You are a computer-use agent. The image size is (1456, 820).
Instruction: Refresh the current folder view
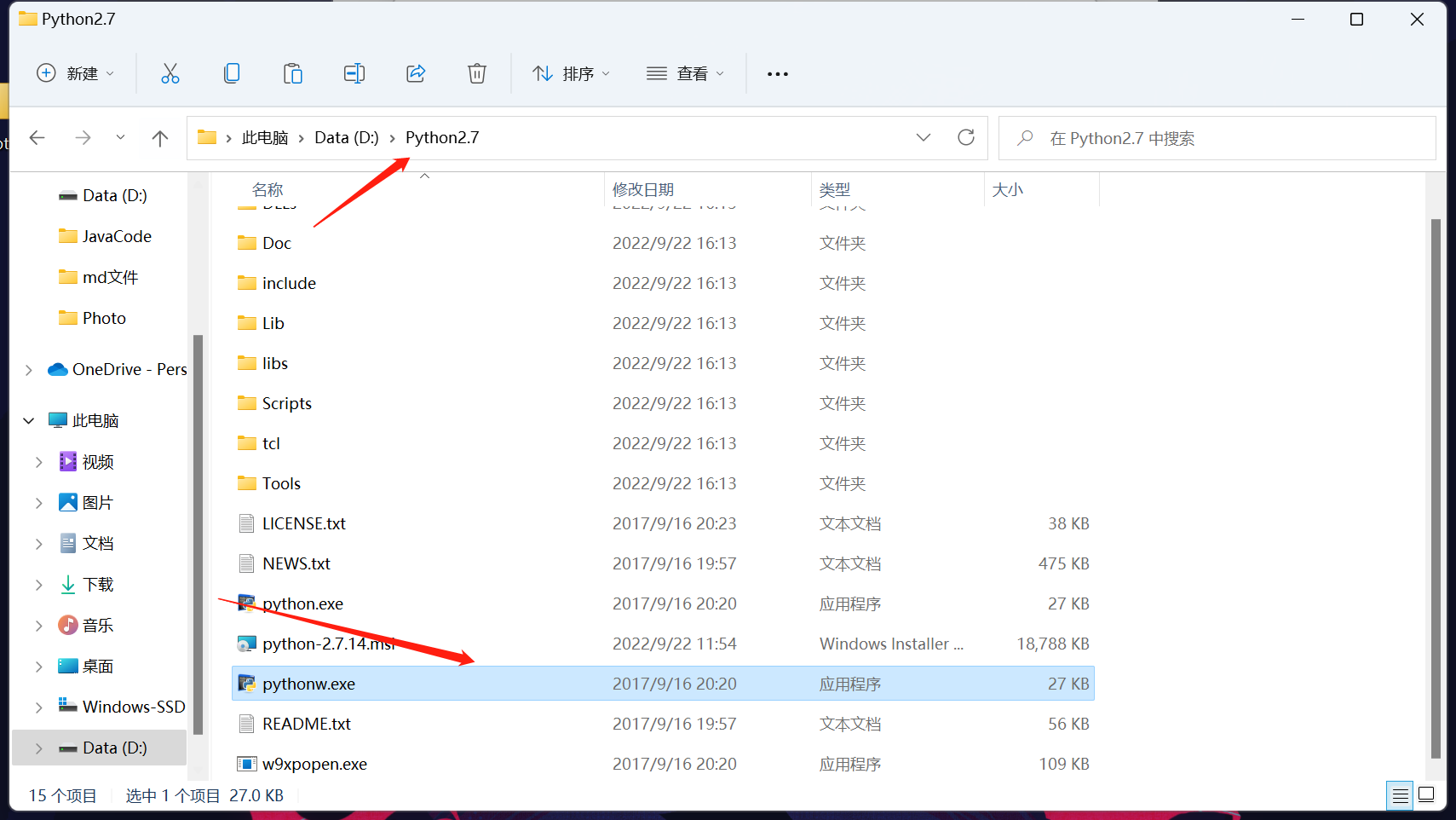point(966,137)
